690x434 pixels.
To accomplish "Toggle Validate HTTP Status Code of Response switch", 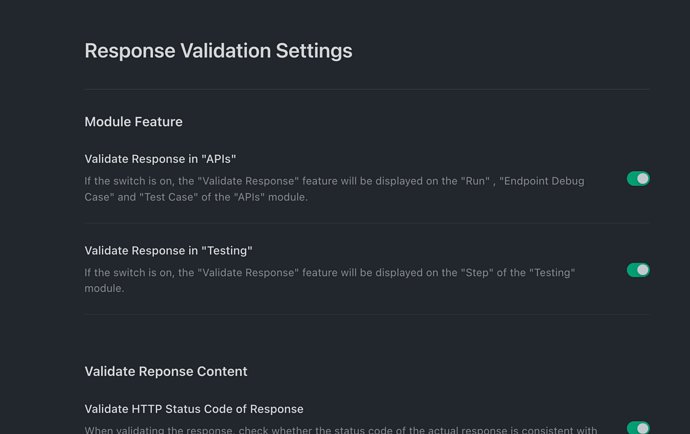I will click(x=638, y=428).
